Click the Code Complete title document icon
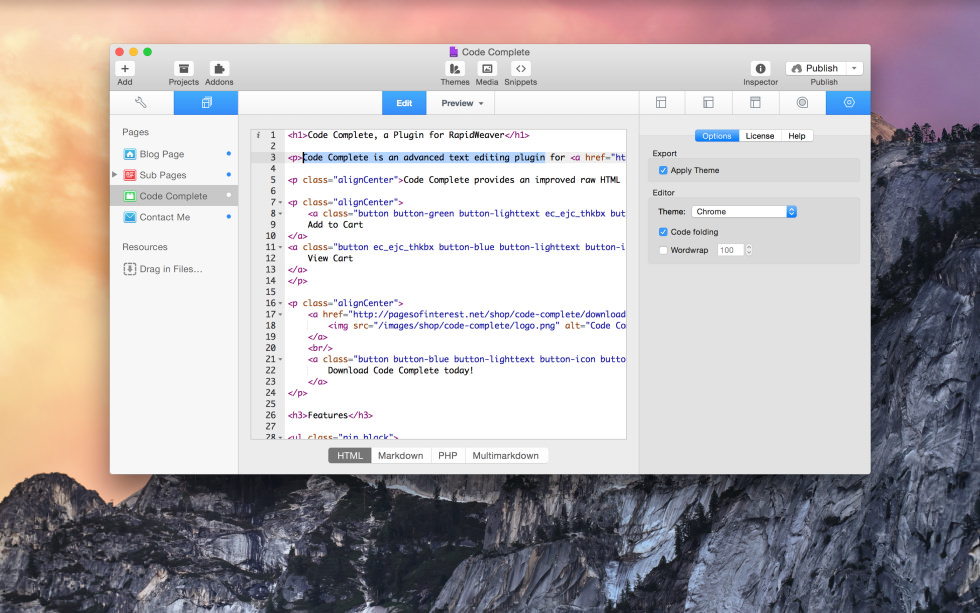This screenshot has height=613, width=980. pos(454,52)
